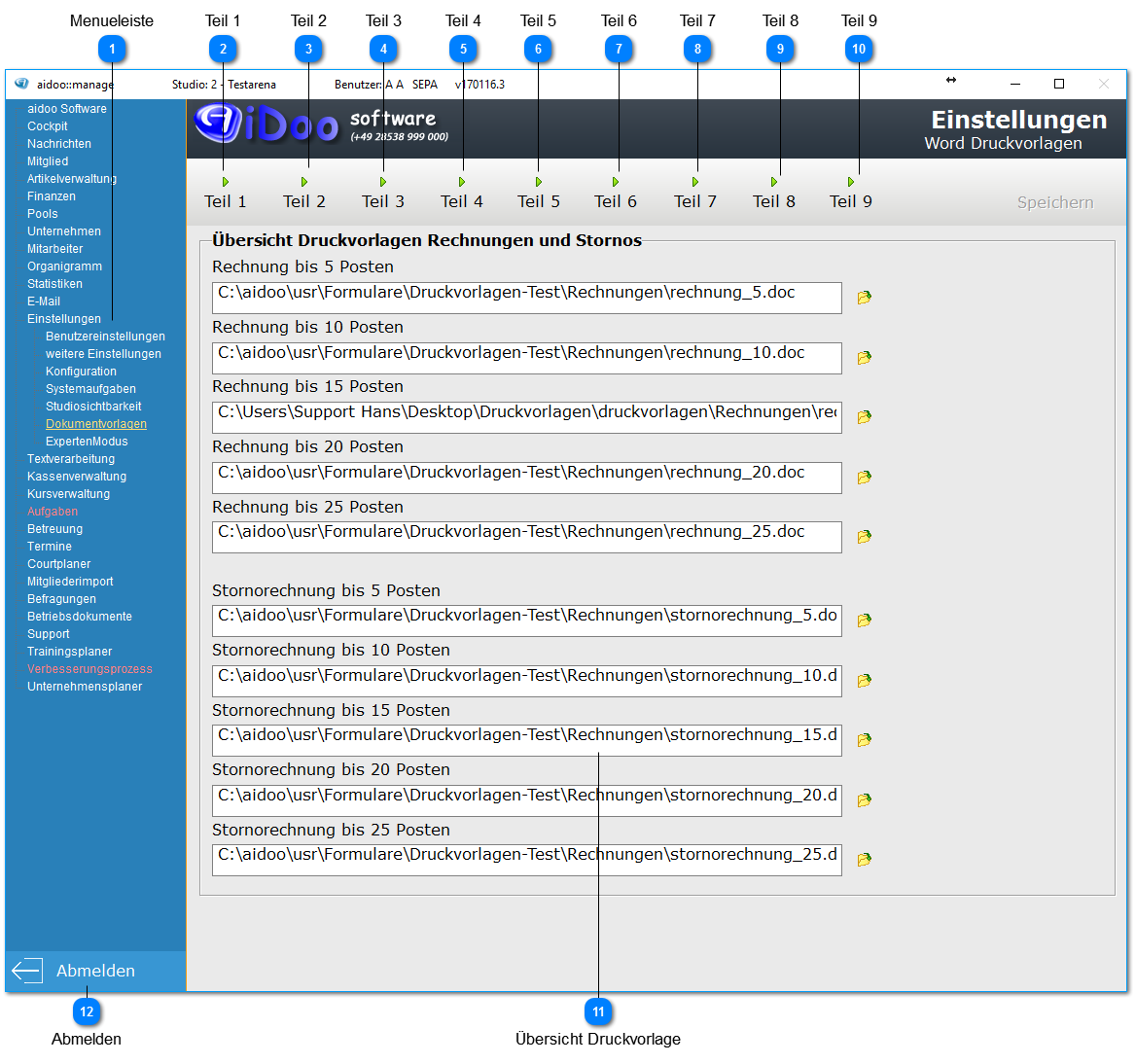
Task: Browse file for Stornorechnung bis 10 Posten
Action: click(x=864, y=681)
